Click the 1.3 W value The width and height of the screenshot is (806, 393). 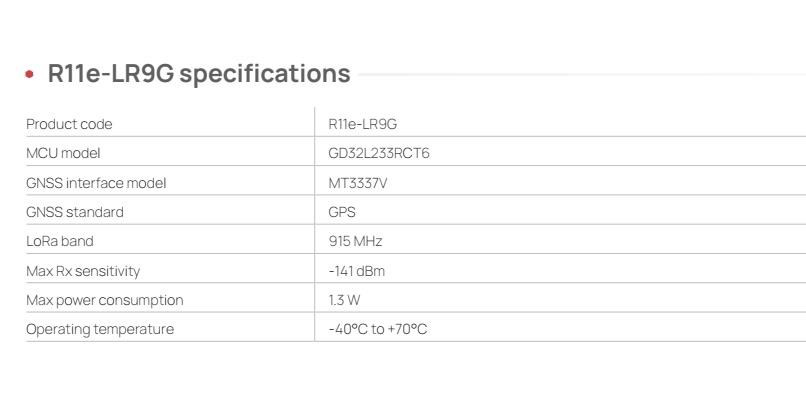click(x=344, y=300)
